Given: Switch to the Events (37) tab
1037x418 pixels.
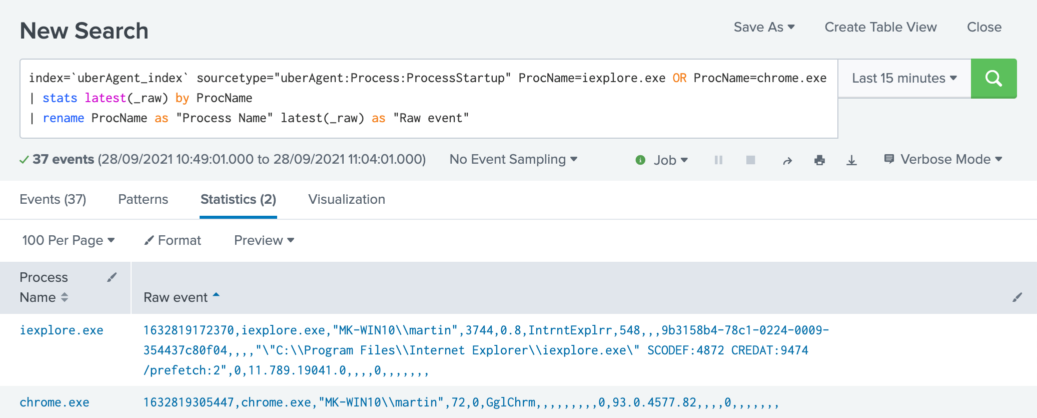Looking at the screenshot, I should 53,199.
